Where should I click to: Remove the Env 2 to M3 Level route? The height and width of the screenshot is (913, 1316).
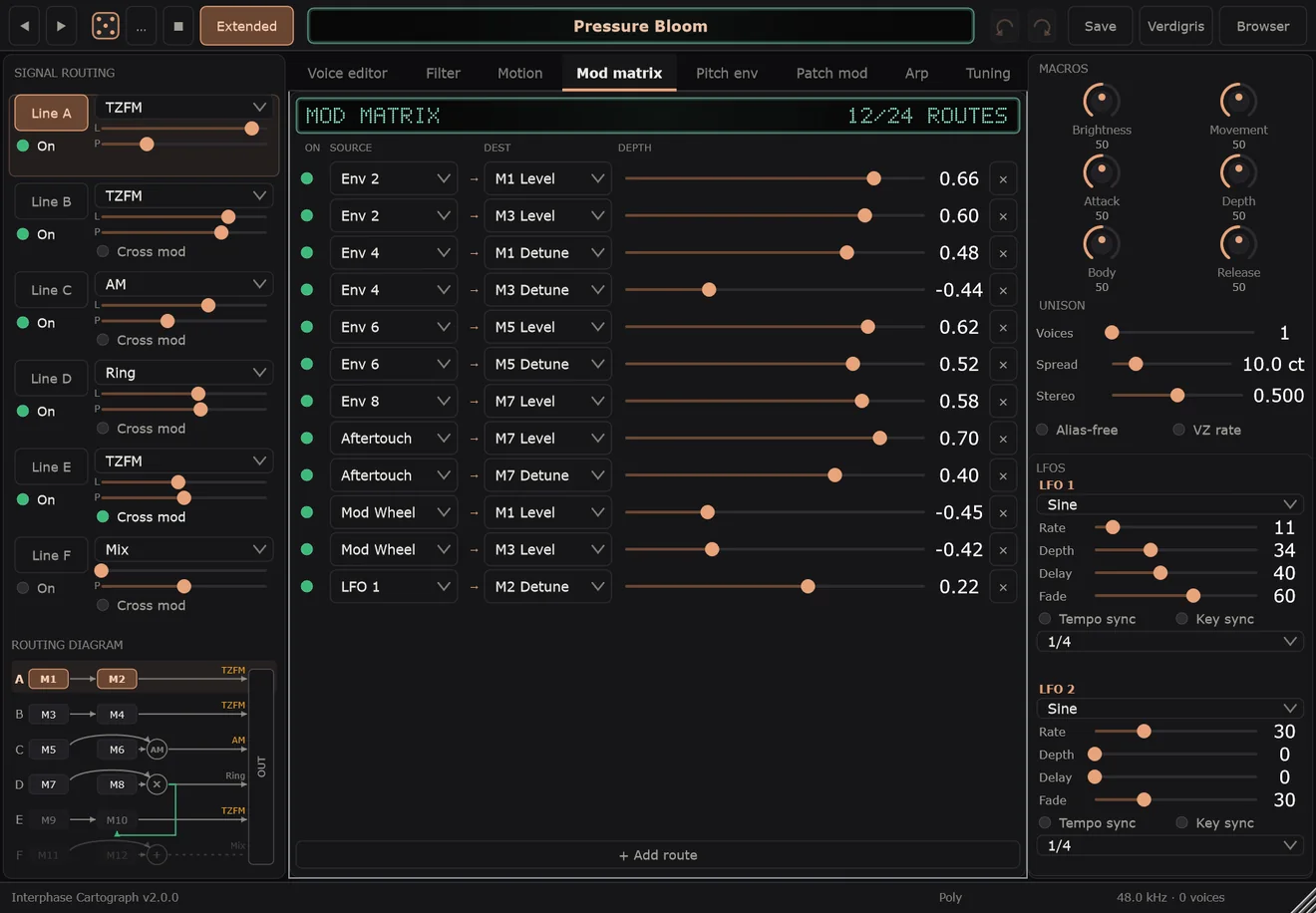click(x=1003, y=216)
